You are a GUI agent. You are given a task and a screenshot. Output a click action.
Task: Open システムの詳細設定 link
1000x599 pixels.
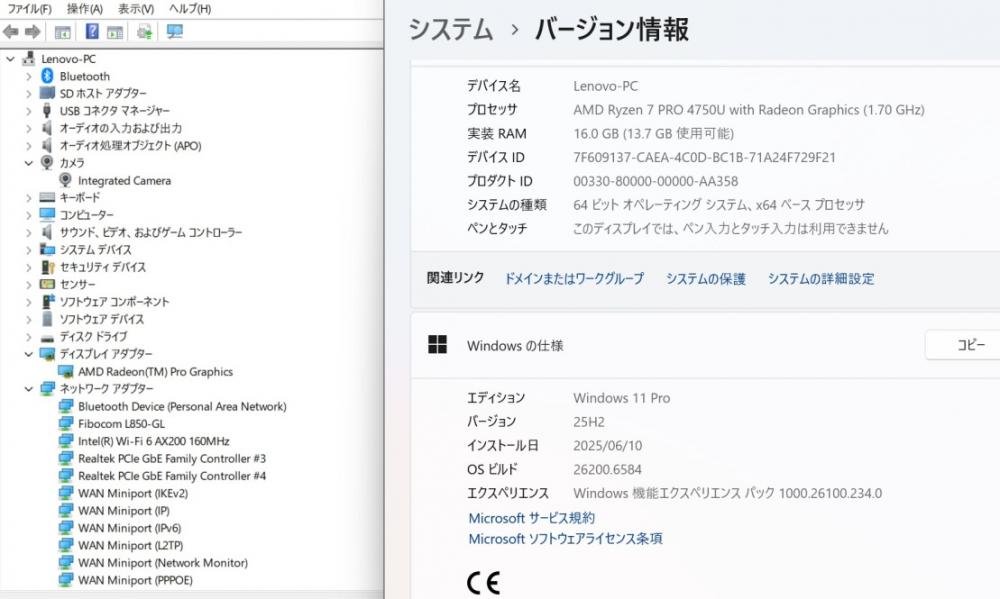821,279
